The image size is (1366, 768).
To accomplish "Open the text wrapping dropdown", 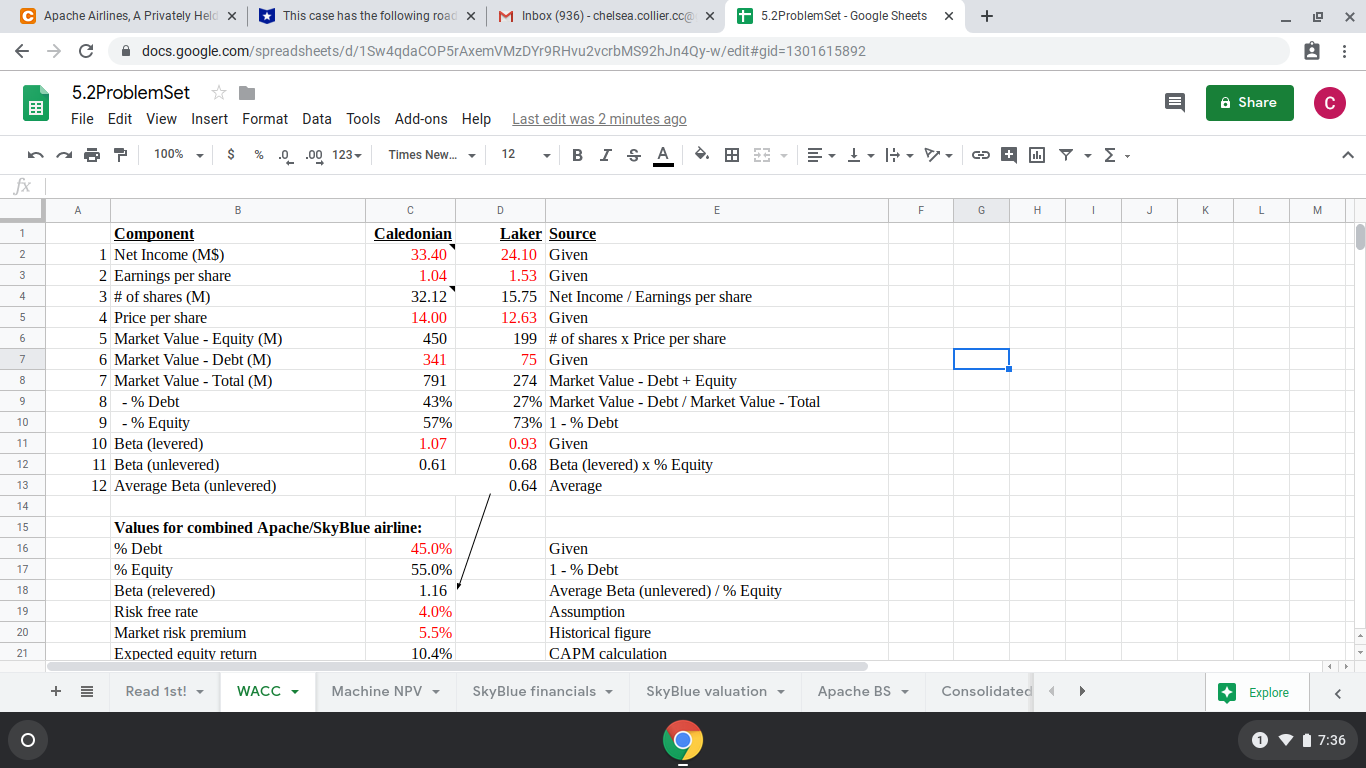I will (900, 155).
